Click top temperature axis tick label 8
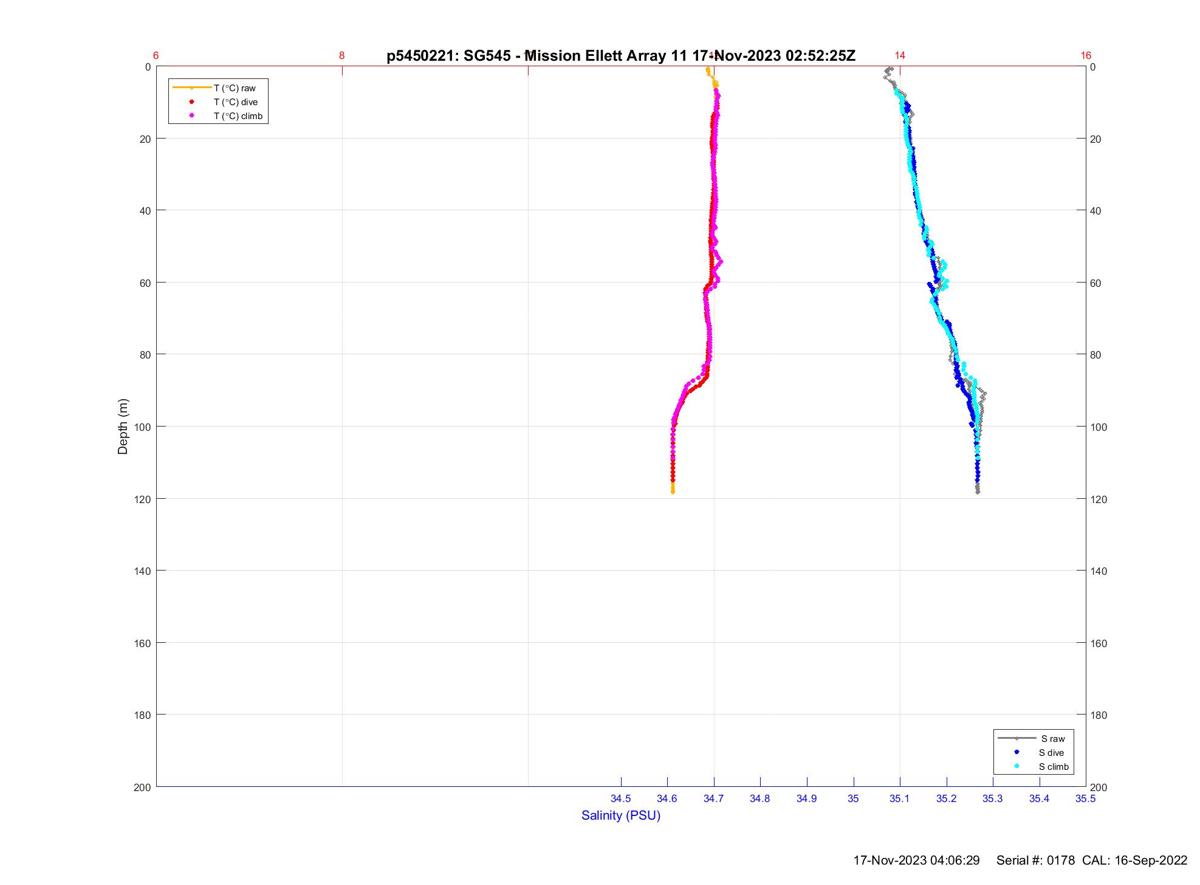Viewport: 1200px width, 885px height. [342, 56]
